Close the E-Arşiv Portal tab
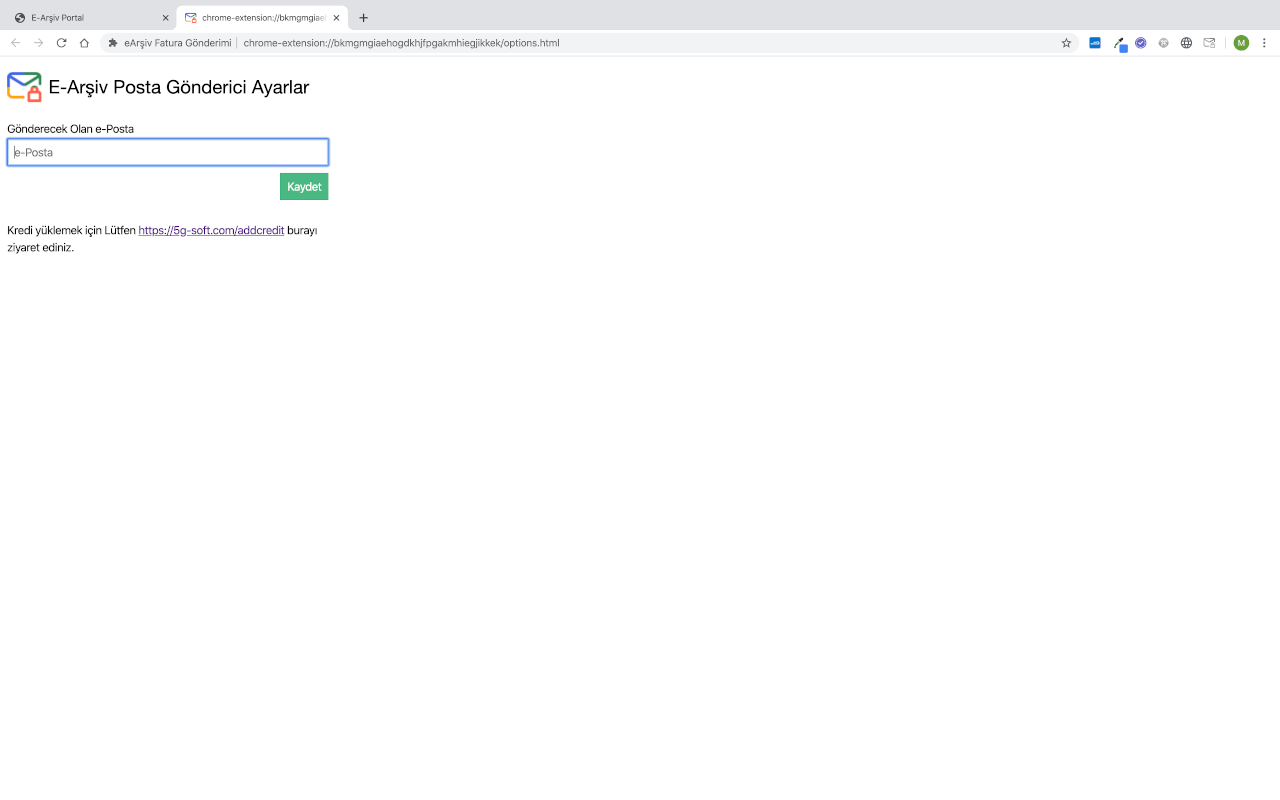 point(165,17)
